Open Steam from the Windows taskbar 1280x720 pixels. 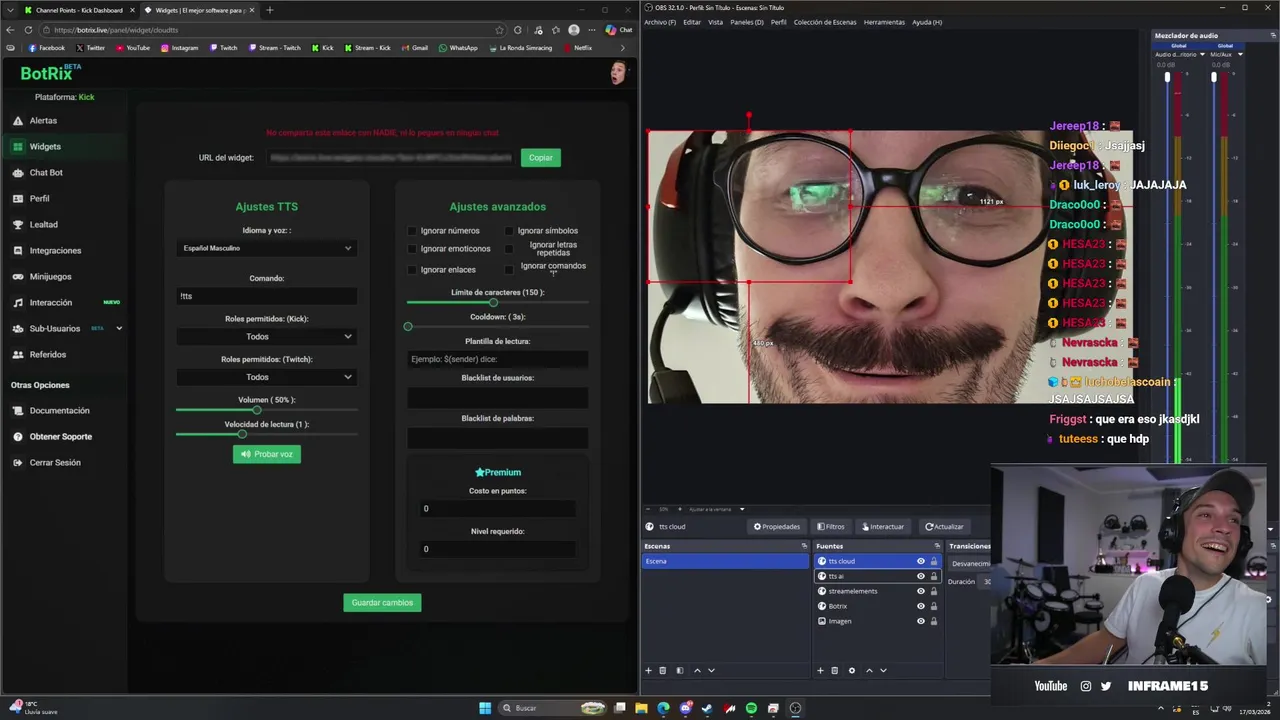pyautogui.click(x=707, y=708)
